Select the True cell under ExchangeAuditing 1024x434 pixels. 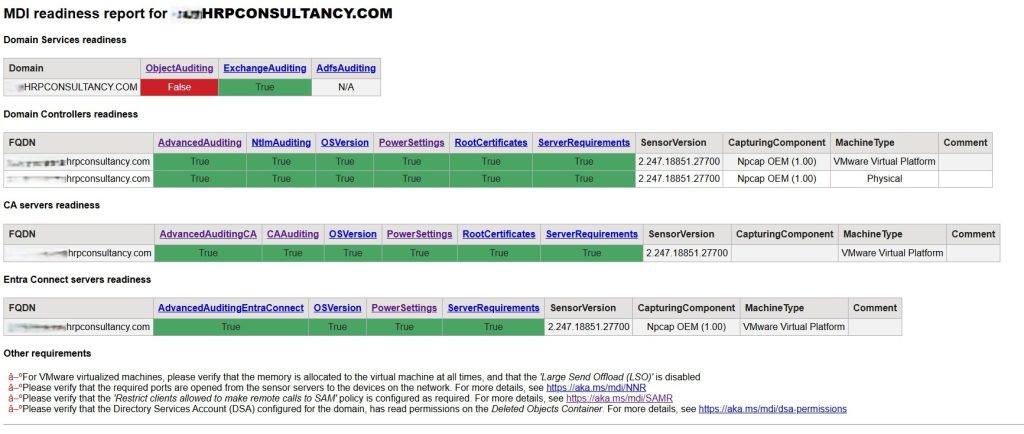coord(265,87)
